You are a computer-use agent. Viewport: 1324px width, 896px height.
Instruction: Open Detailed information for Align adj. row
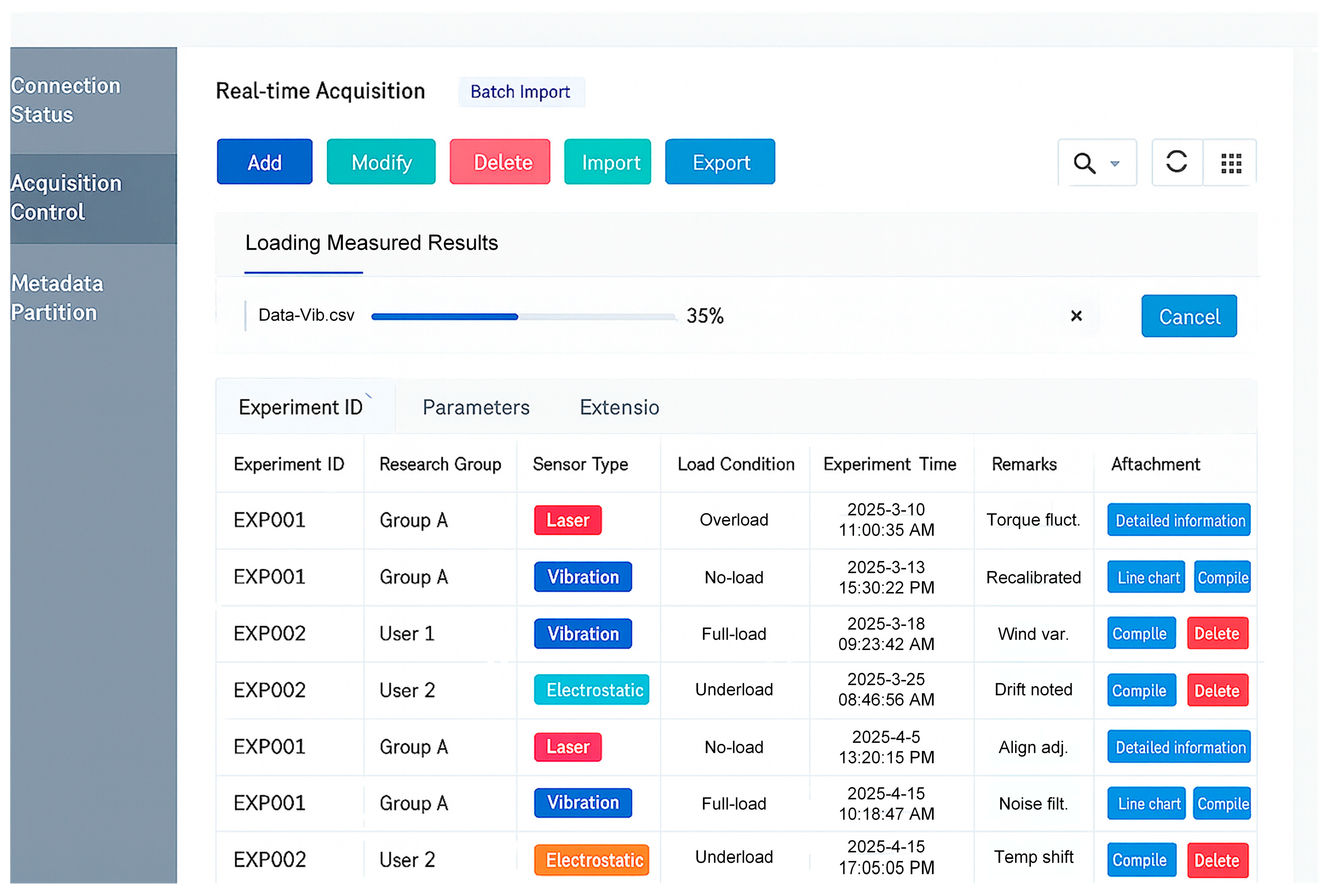click(1179, 747)
